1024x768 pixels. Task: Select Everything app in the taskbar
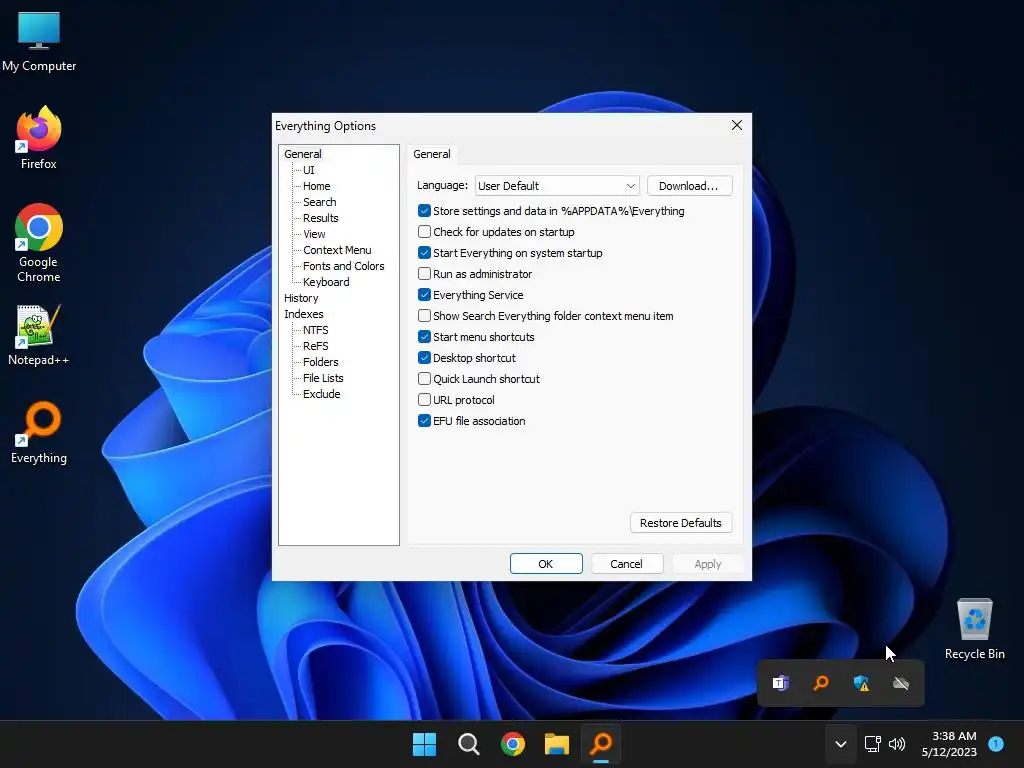601,744
